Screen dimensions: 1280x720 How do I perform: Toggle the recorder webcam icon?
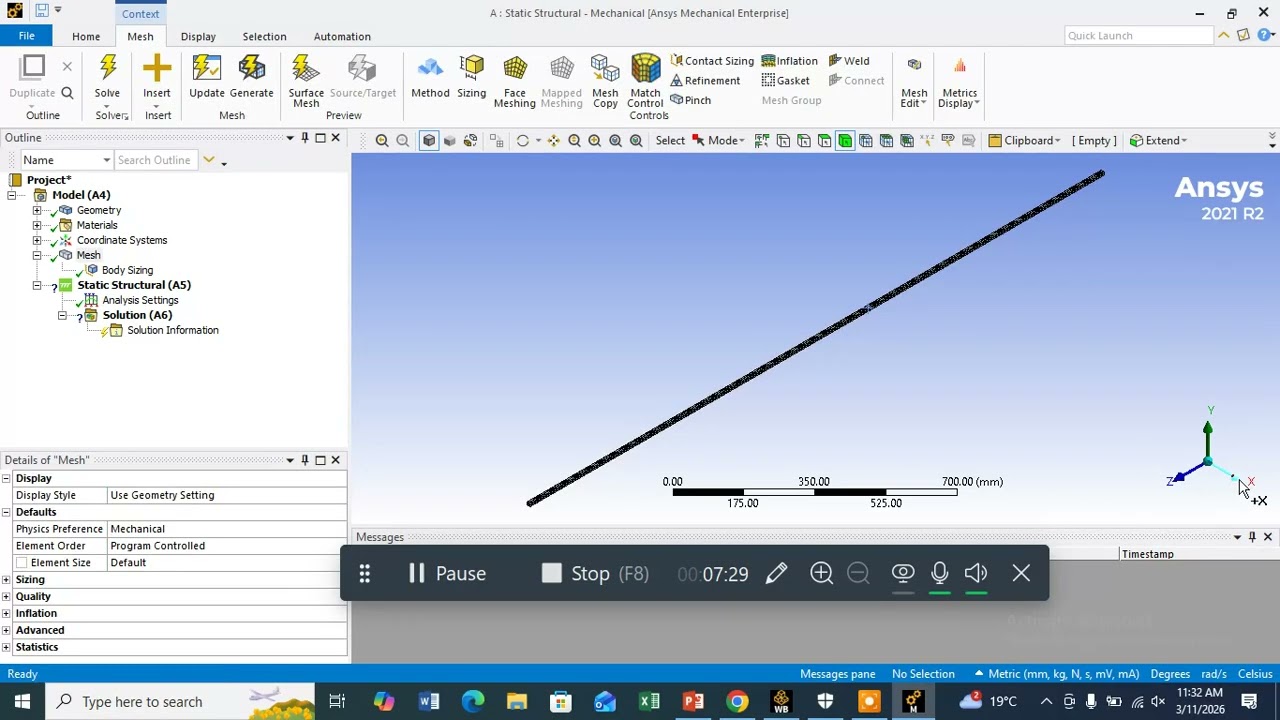tap(903, 573)
